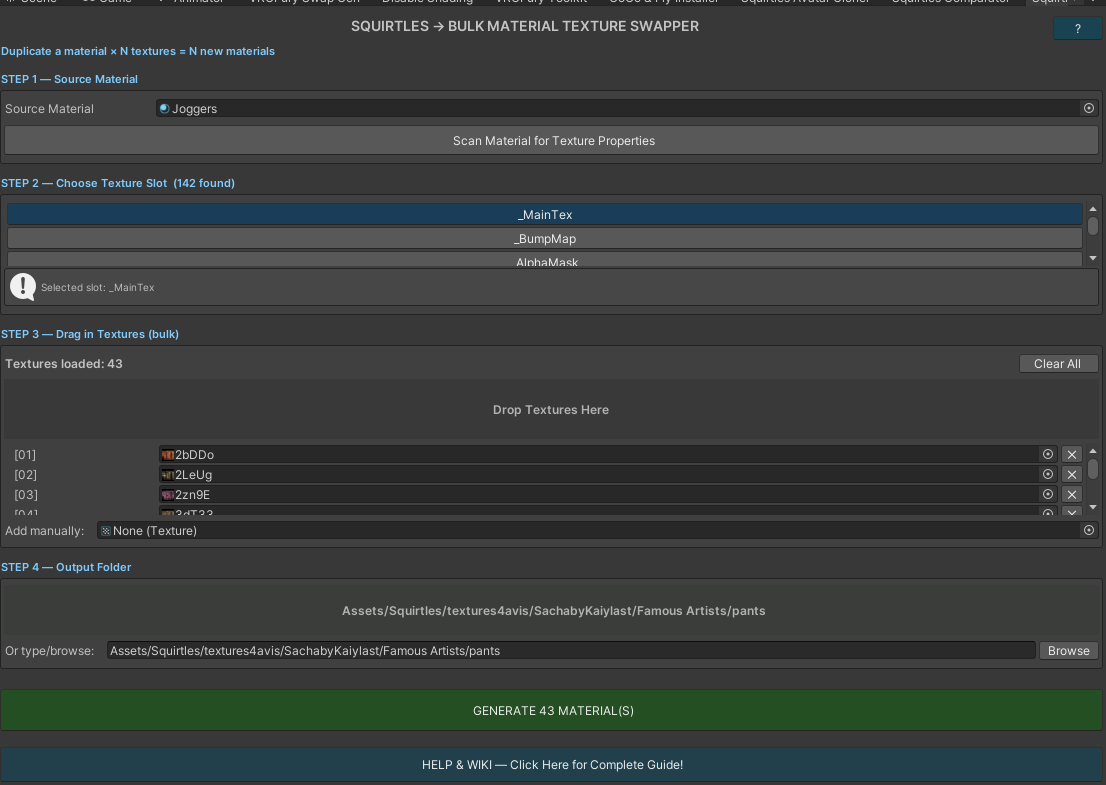Click 'Duplicate a material × N textures' subtitle
This screenshot has width=1106, height=785.
pos(138,51)
